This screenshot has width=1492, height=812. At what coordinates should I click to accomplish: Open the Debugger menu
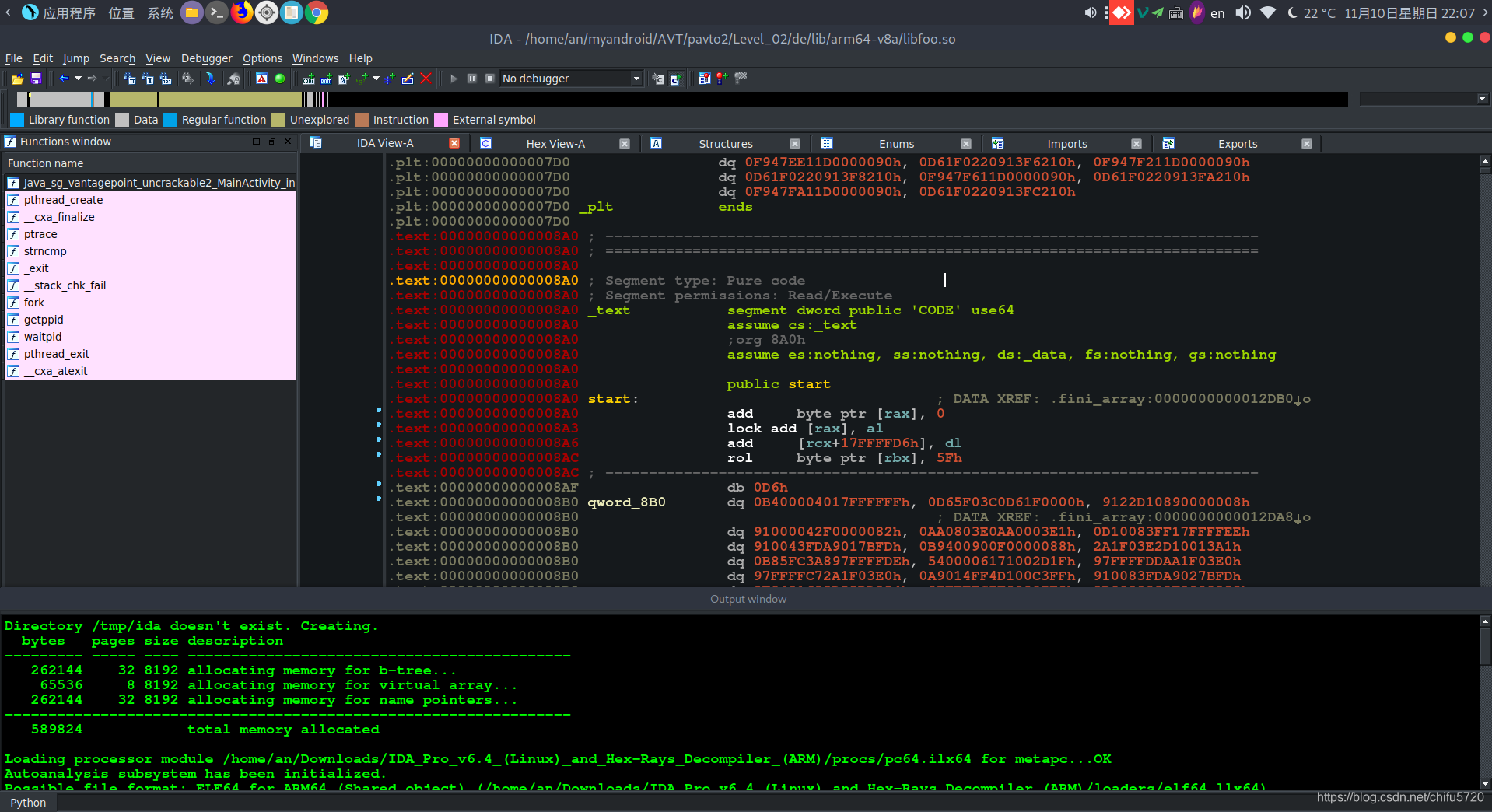click(207, 58)
